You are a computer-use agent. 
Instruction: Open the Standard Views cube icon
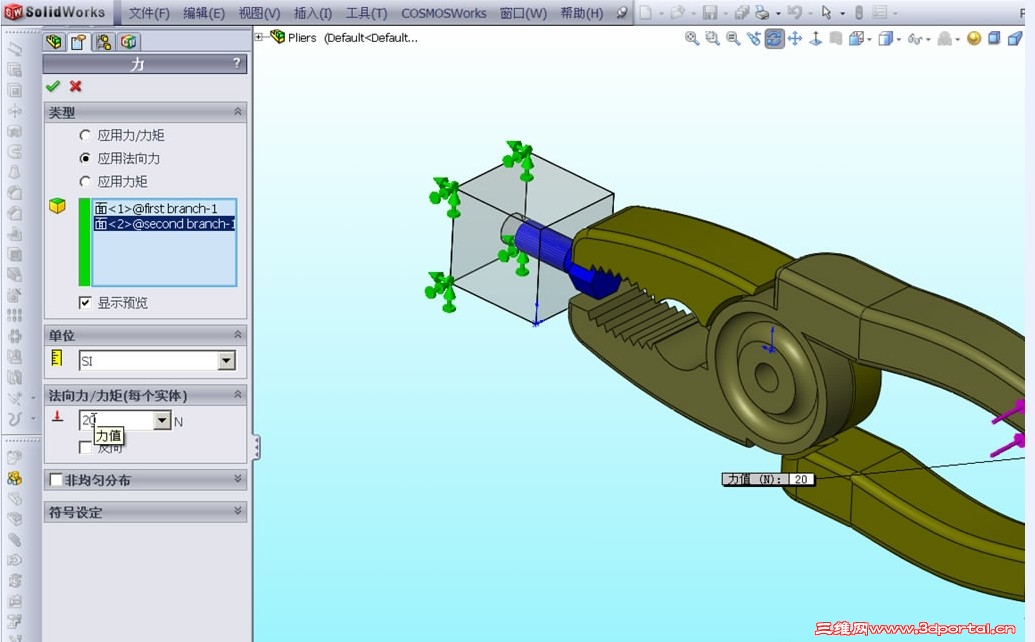point(857,38)
